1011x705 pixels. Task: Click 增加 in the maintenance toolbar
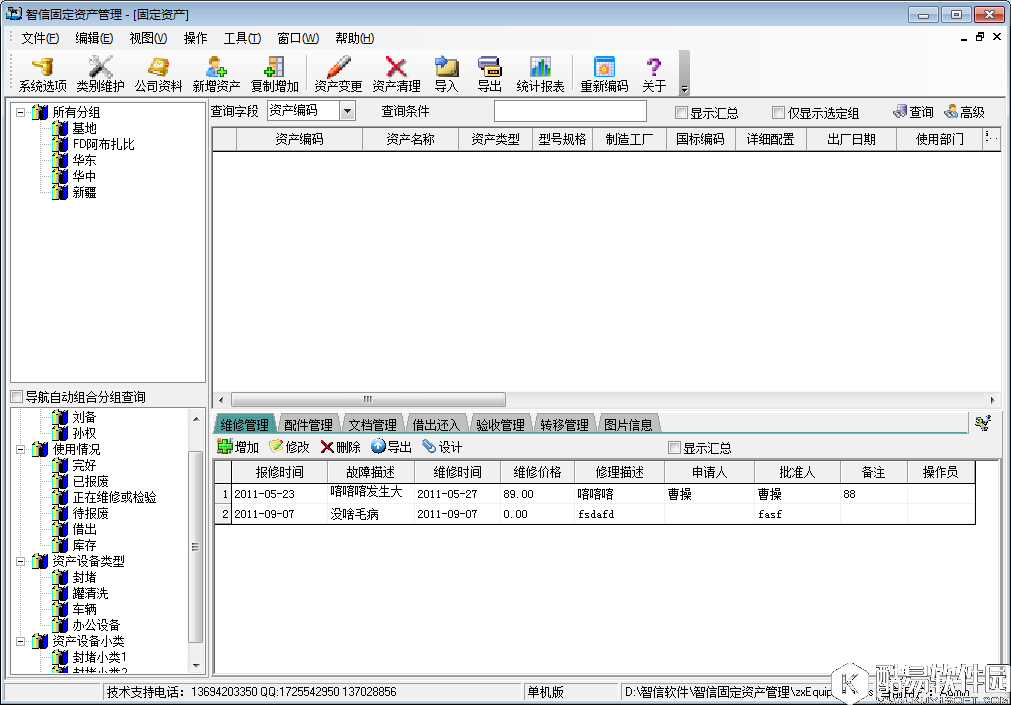click(238, 447)
